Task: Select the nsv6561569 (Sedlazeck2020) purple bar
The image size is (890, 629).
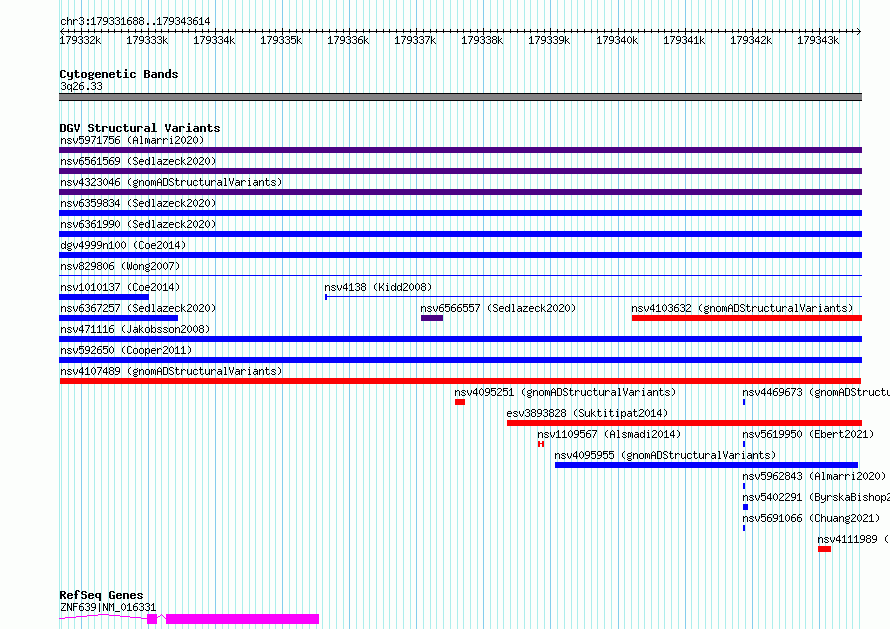Action: (x=460, y=171)
